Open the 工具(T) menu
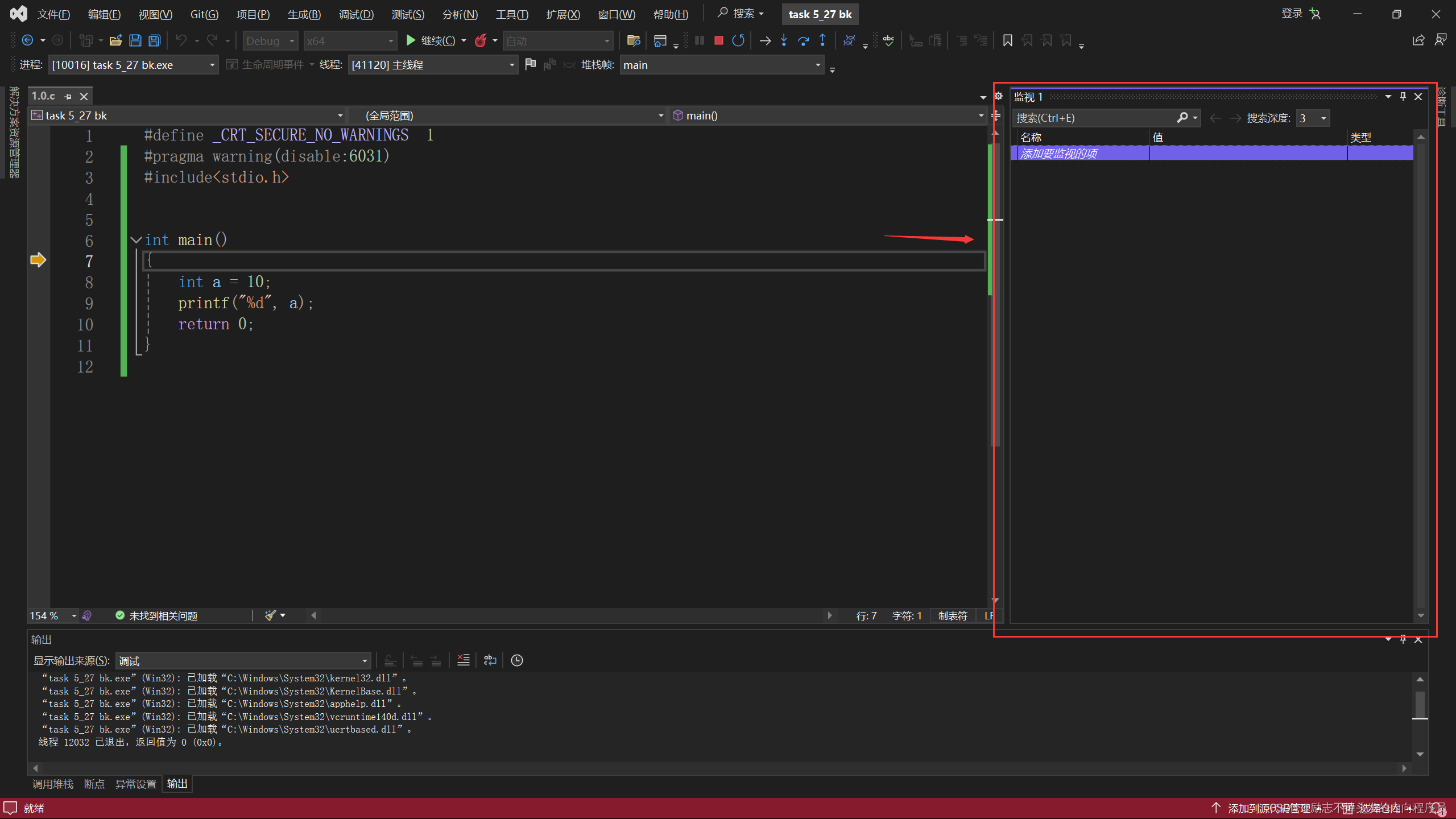Image resolution: width=1456 pixels, height=819 pixels. (511, 14)
